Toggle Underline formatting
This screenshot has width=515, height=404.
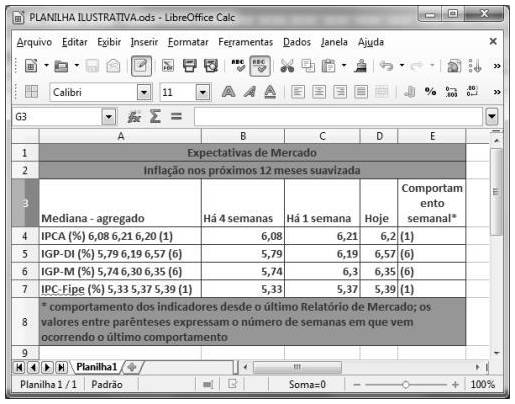point(270,92)
